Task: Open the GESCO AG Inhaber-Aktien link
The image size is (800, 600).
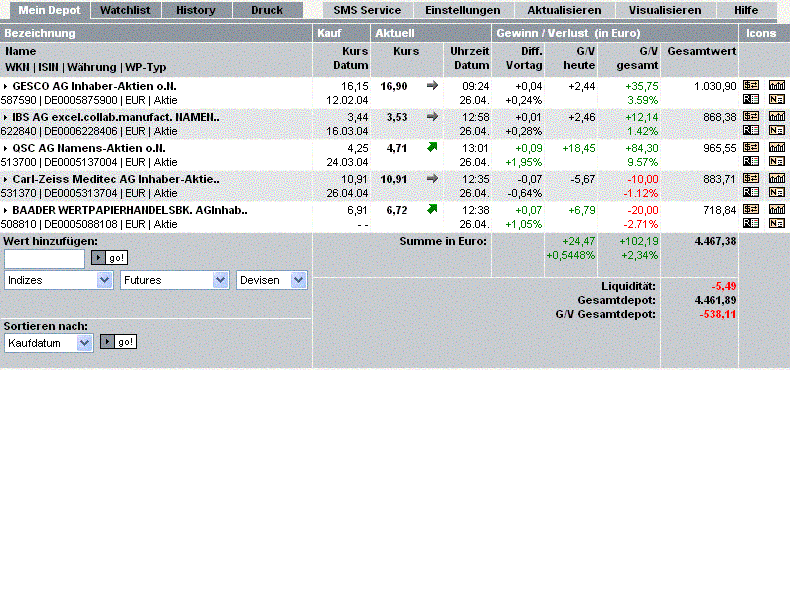Action: point(94,86)
